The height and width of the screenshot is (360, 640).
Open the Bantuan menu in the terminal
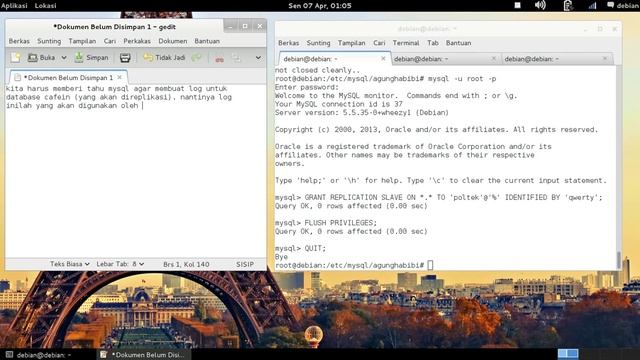(x=458, y=43)
